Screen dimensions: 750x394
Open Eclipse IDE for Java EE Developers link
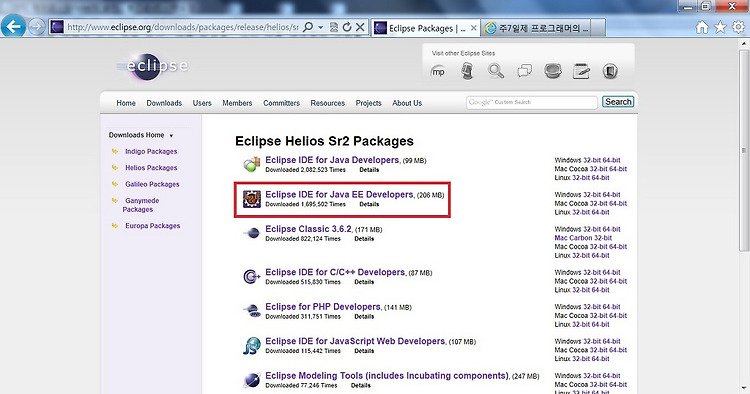click(x=339, y=194)
